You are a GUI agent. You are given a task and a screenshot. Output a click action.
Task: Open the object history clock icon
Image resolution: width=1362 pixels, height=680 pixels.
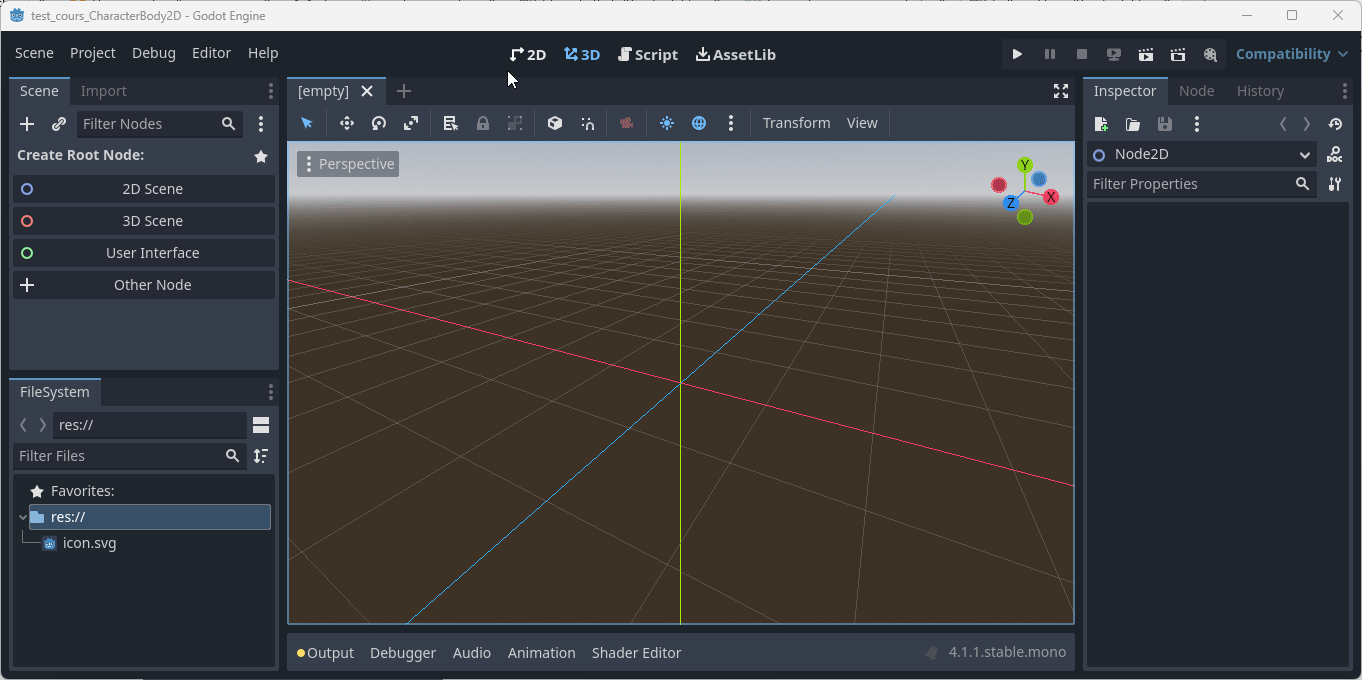click(x=1335, y=124)
